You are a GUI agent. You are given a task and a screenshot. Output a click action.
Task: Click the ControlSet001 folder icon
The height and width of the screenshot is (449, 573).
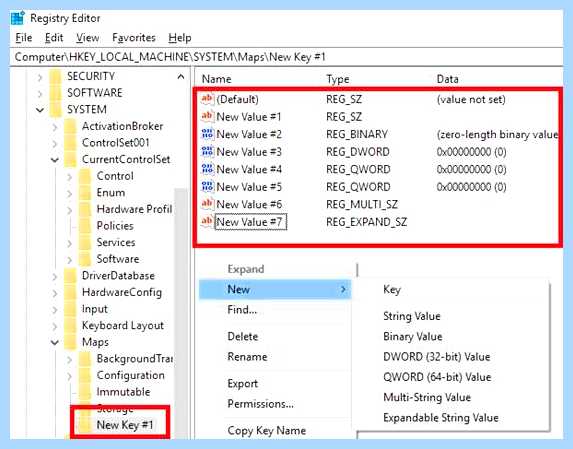point(70,143)
